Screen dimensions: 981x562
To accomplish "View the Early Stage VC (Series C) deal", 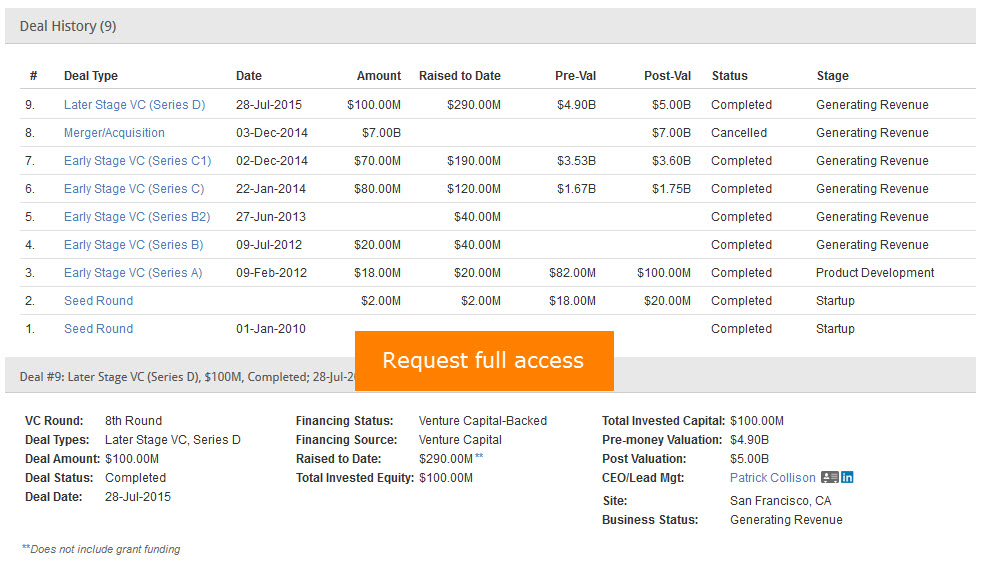I will coord(133,189).
